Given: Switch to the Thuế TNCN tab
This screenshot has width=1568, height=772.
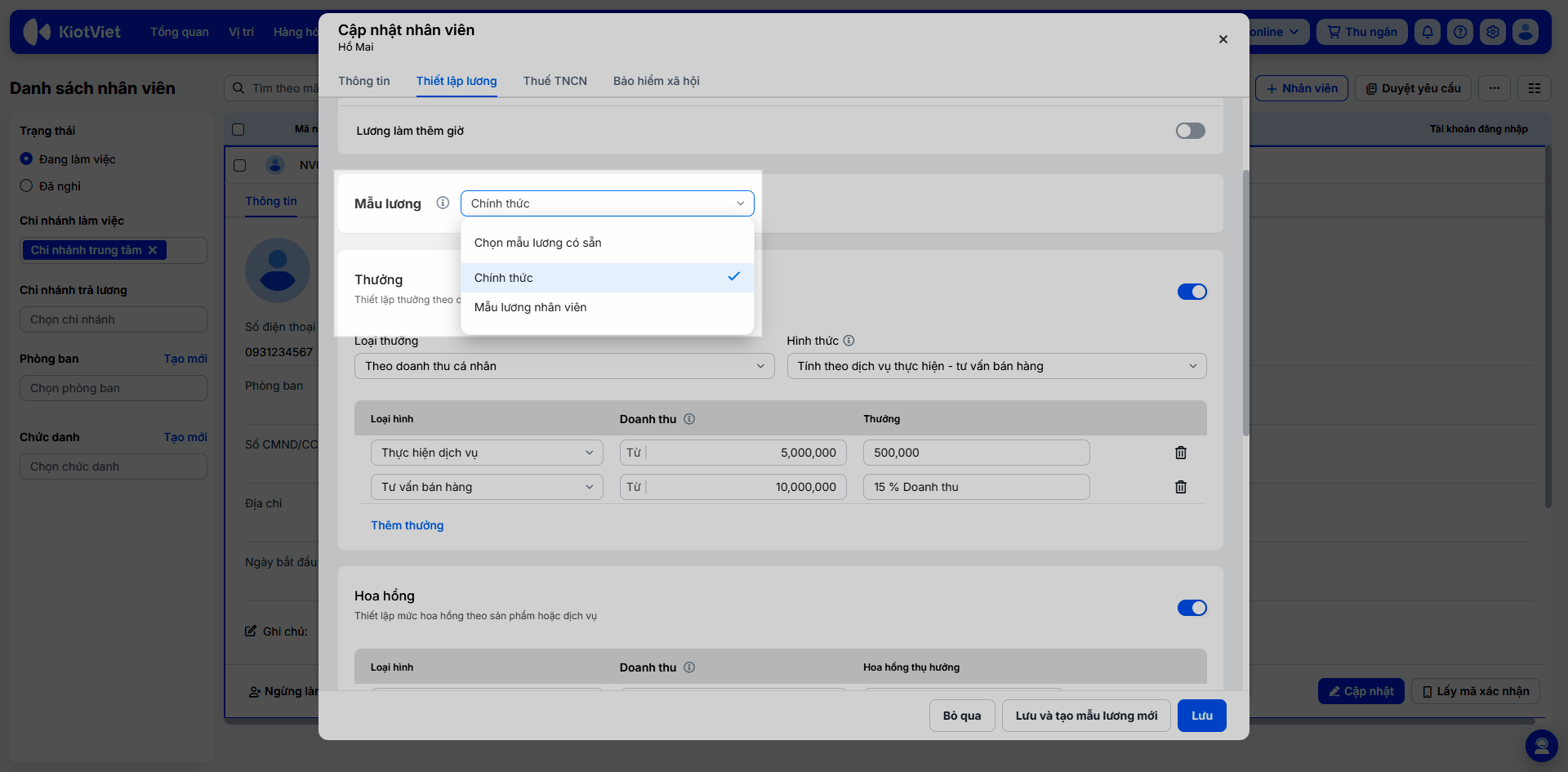Looking at the screenshot, I should pos(555,81).
